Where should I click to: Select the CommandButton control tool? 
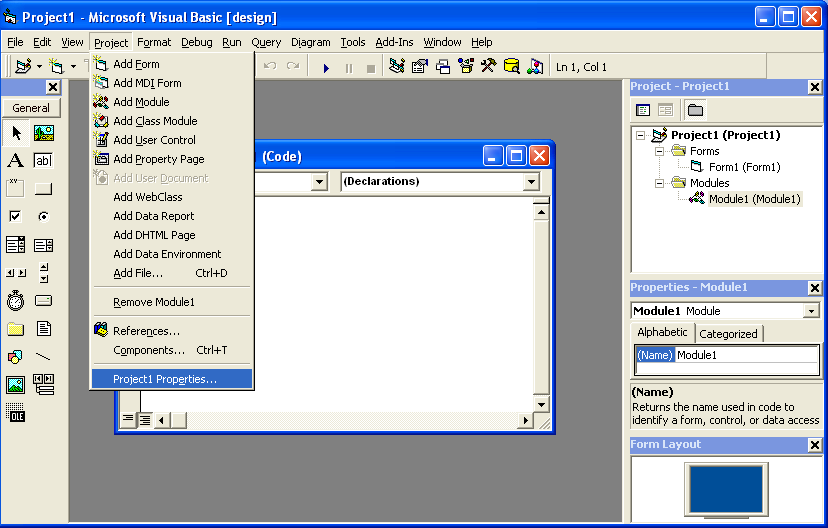(43, 188)
